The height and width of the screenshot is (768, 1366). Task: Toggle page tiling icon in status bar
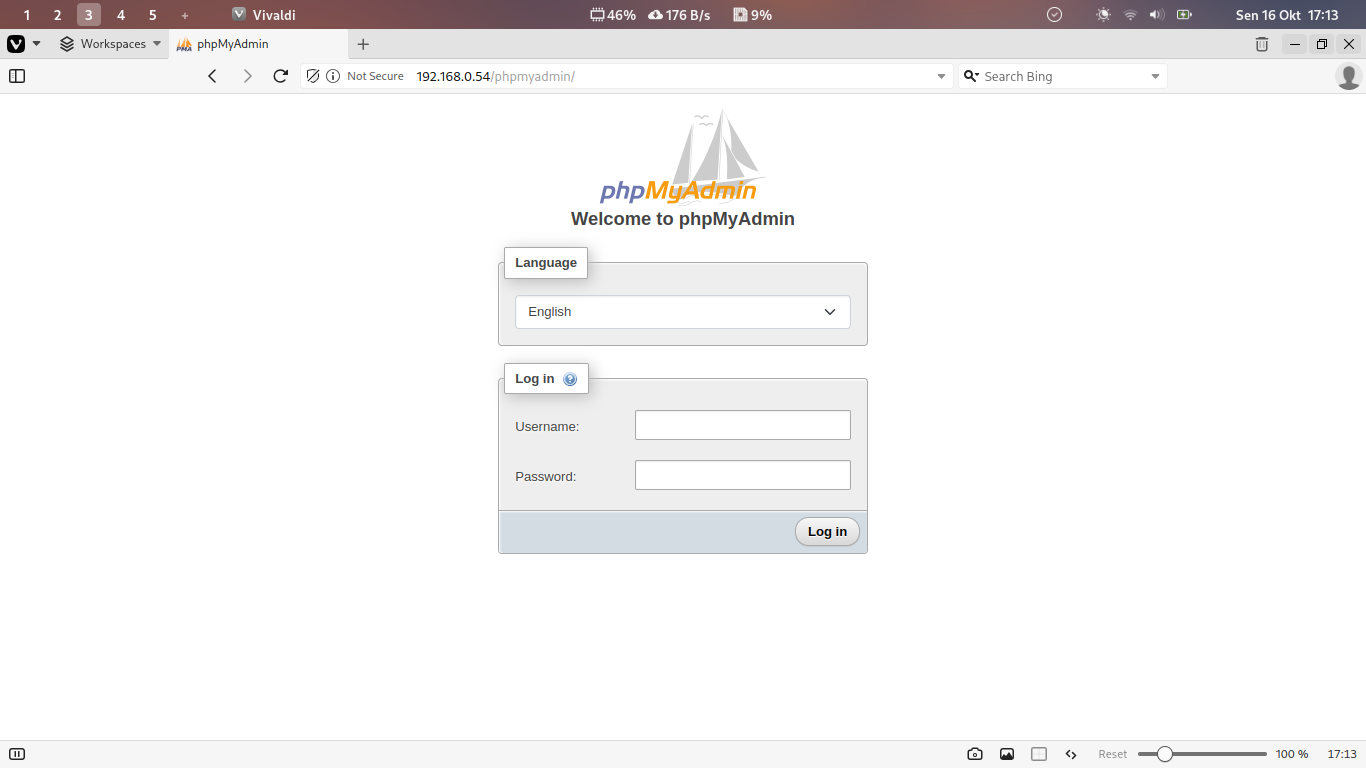[x=1039, y=754]
